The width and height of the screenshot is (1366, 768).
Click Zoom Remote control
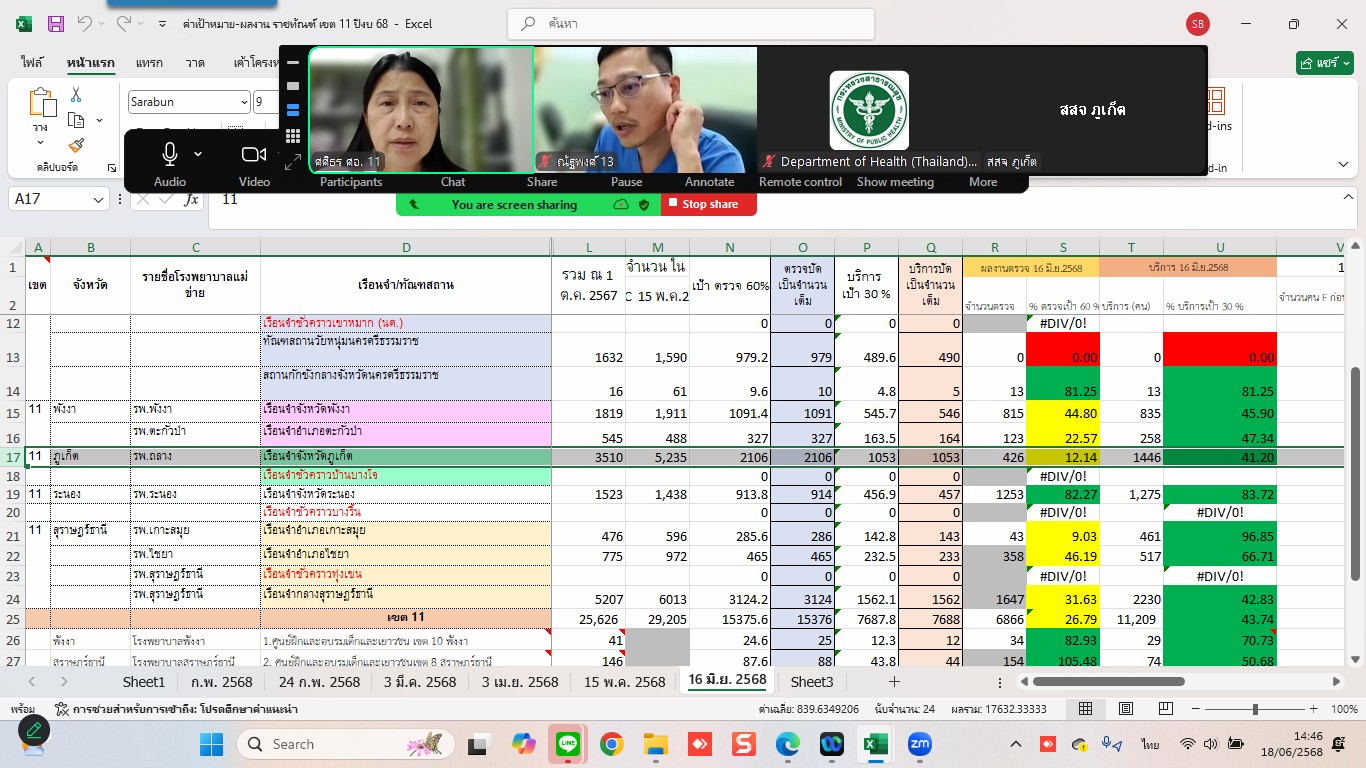pyautogui.click(x=800, y=182)
